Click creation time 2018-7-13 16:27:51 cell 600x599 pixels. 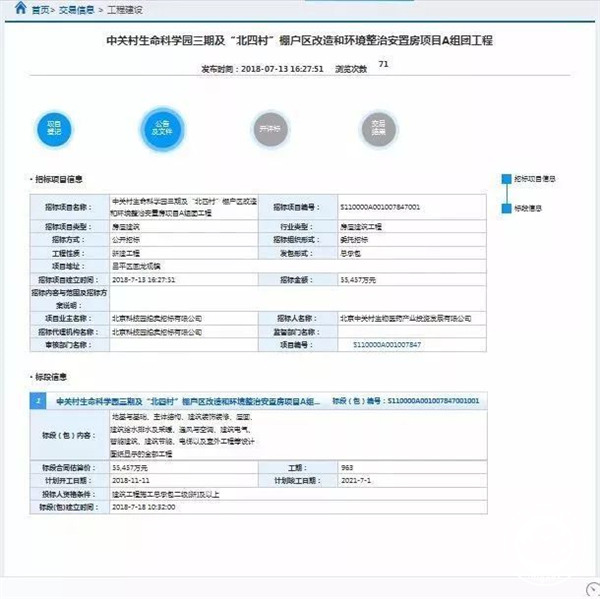point(184,280)
